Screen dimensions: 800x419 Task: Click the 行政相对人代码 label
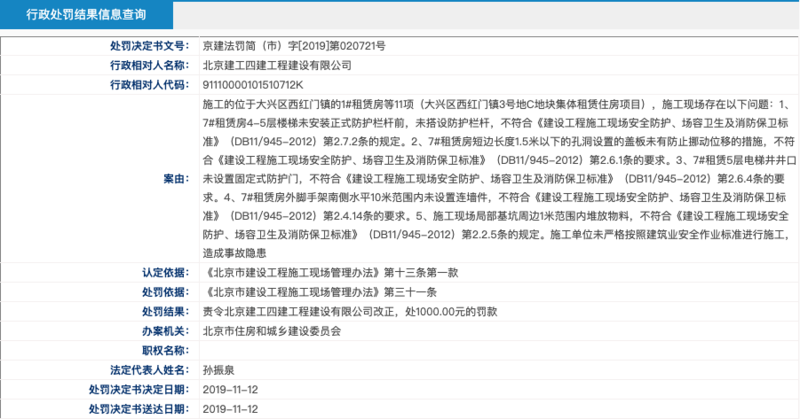[x=149, y=85]
